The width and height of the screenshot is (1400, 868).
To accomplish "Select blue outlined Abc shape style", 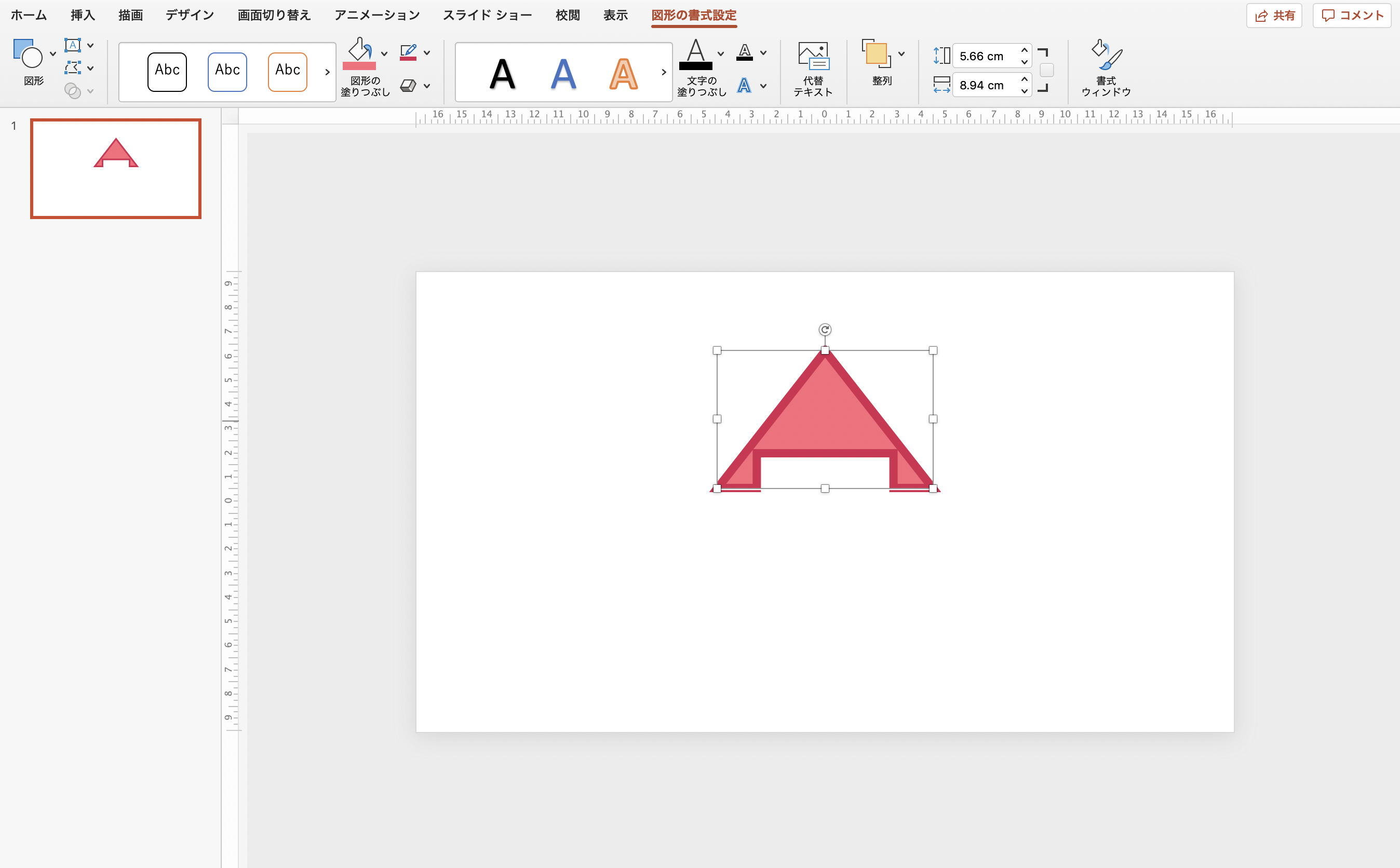I will tap(227, 72).
